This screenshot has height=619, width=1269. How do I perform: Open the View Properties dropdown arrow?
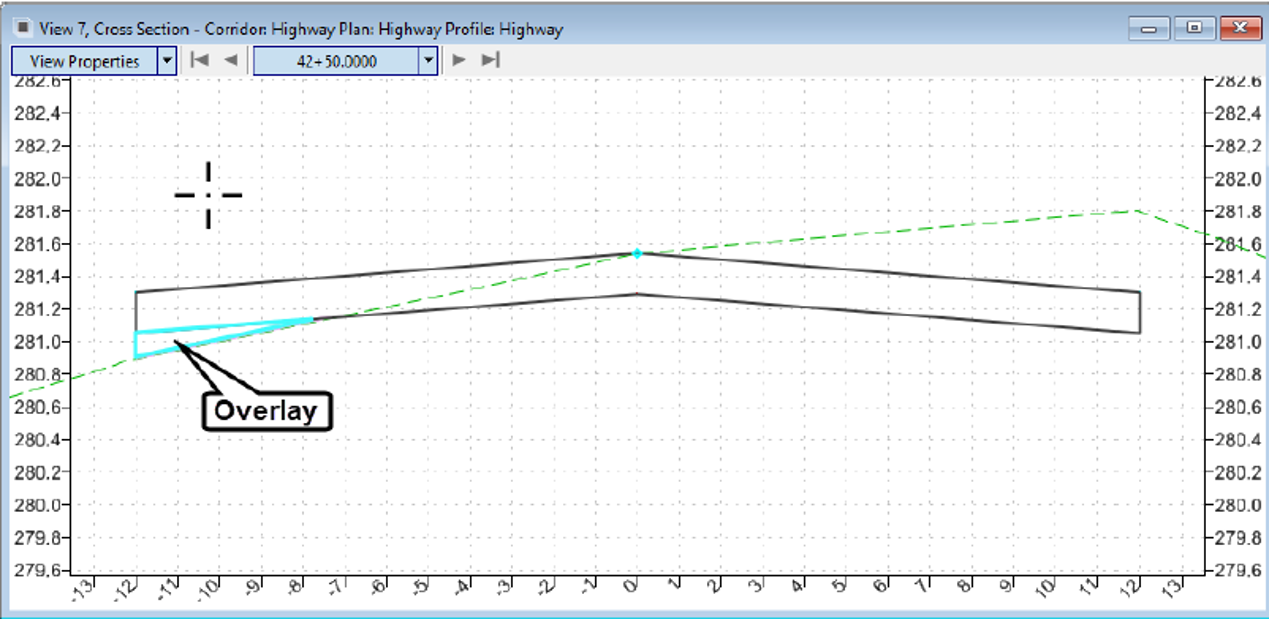pos(167,60)
